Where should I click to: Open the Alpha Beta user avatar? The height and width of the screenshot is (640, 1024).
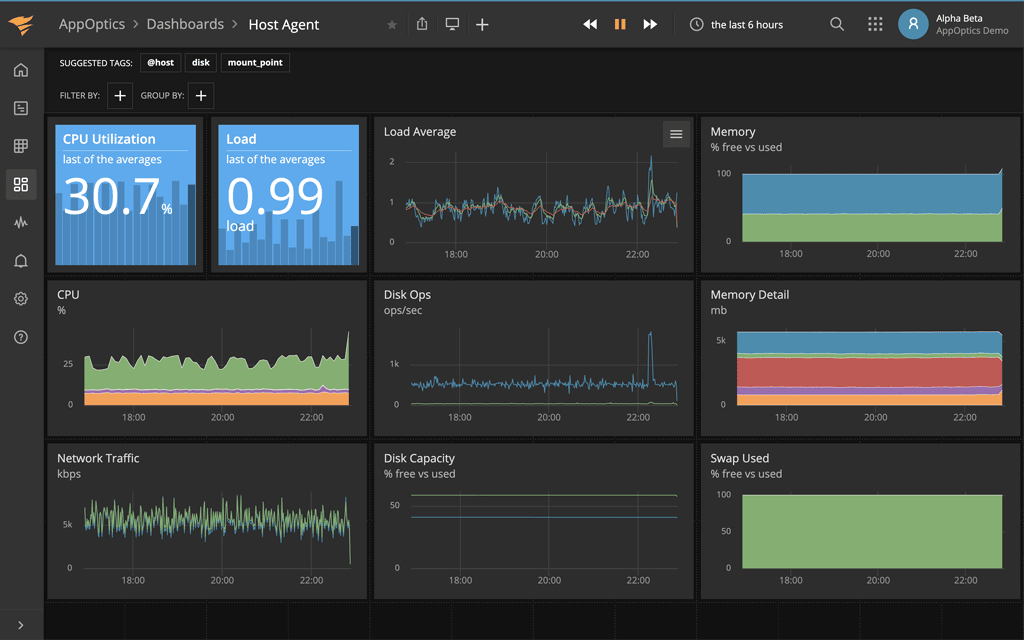913,24
